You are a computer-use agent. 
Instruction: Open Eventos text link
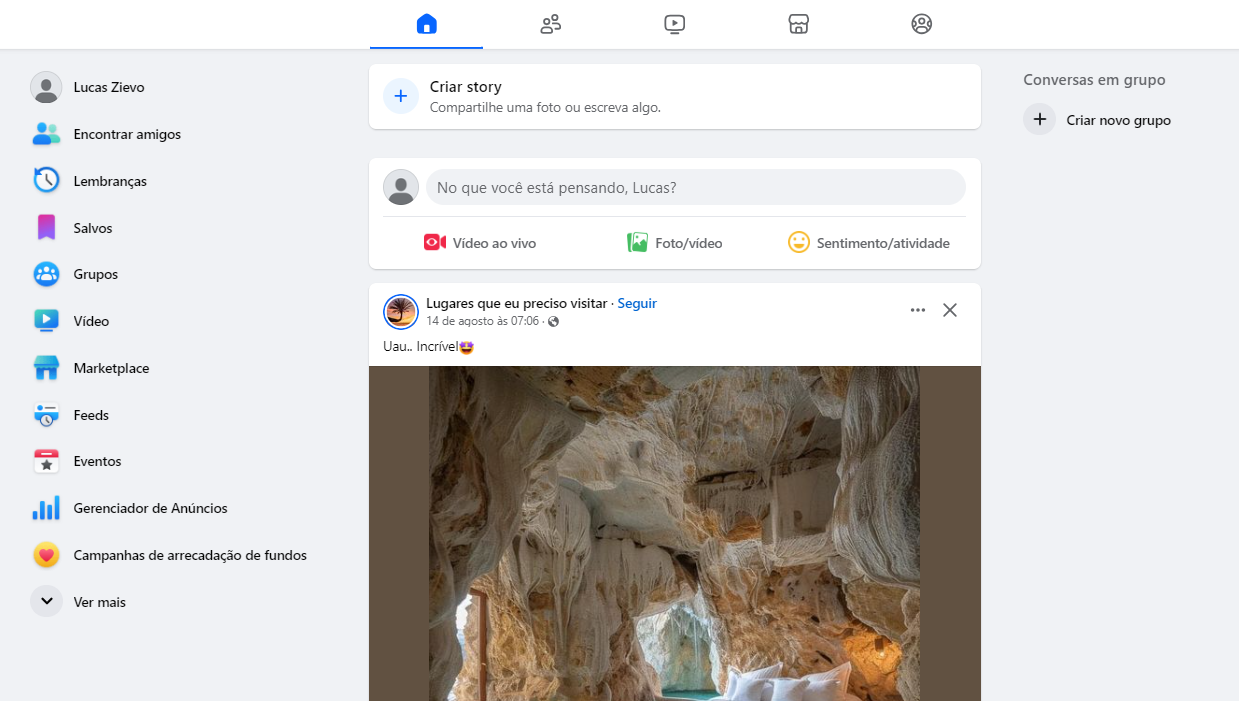click(97, 461)
